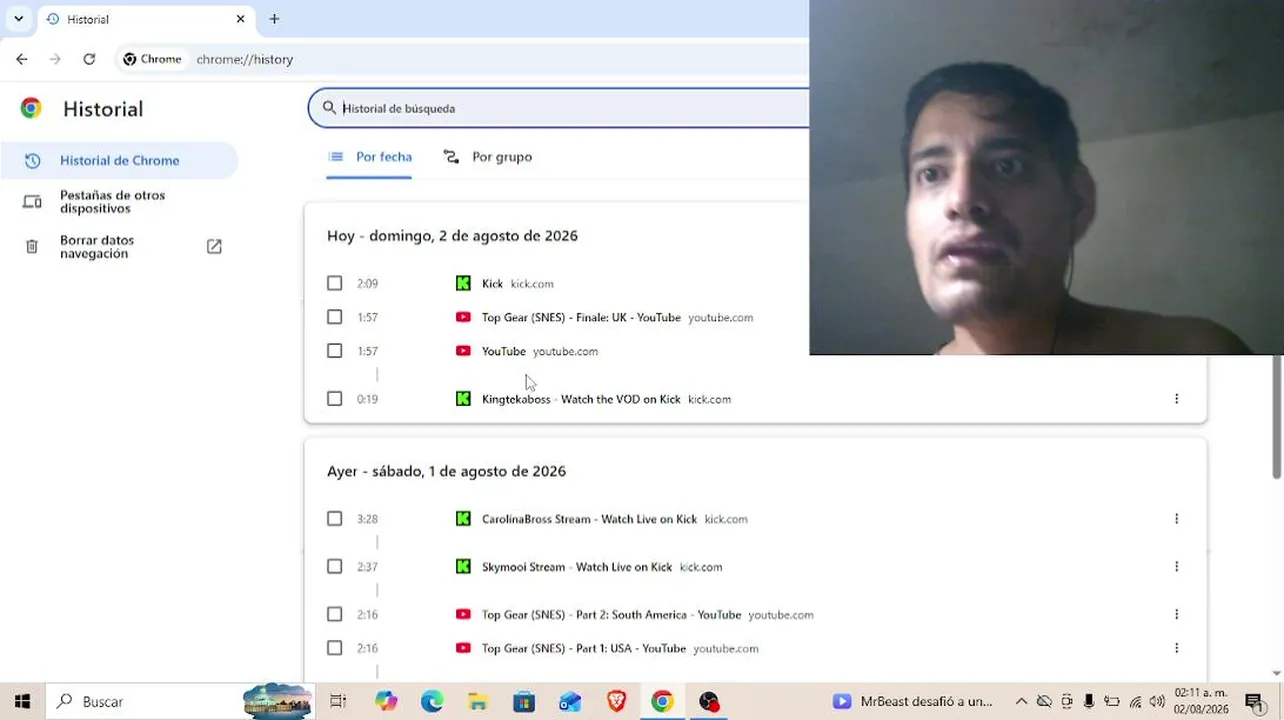This screenshot has height=720, width=1284.
Task: Click the microphone tray icon
Action: [1089, 702]
